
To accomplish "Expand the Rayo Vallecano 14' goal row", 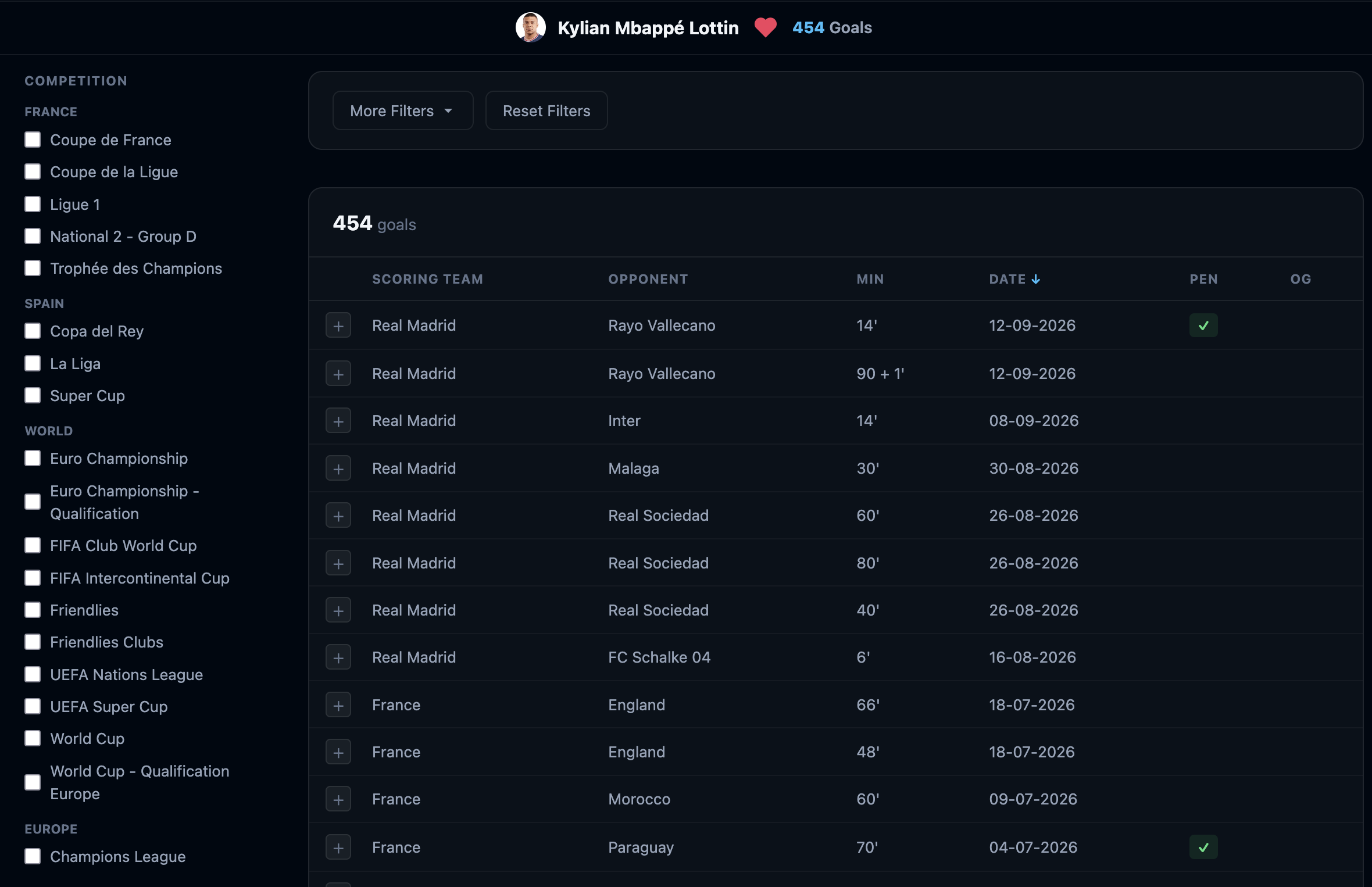I will (338, 326).
